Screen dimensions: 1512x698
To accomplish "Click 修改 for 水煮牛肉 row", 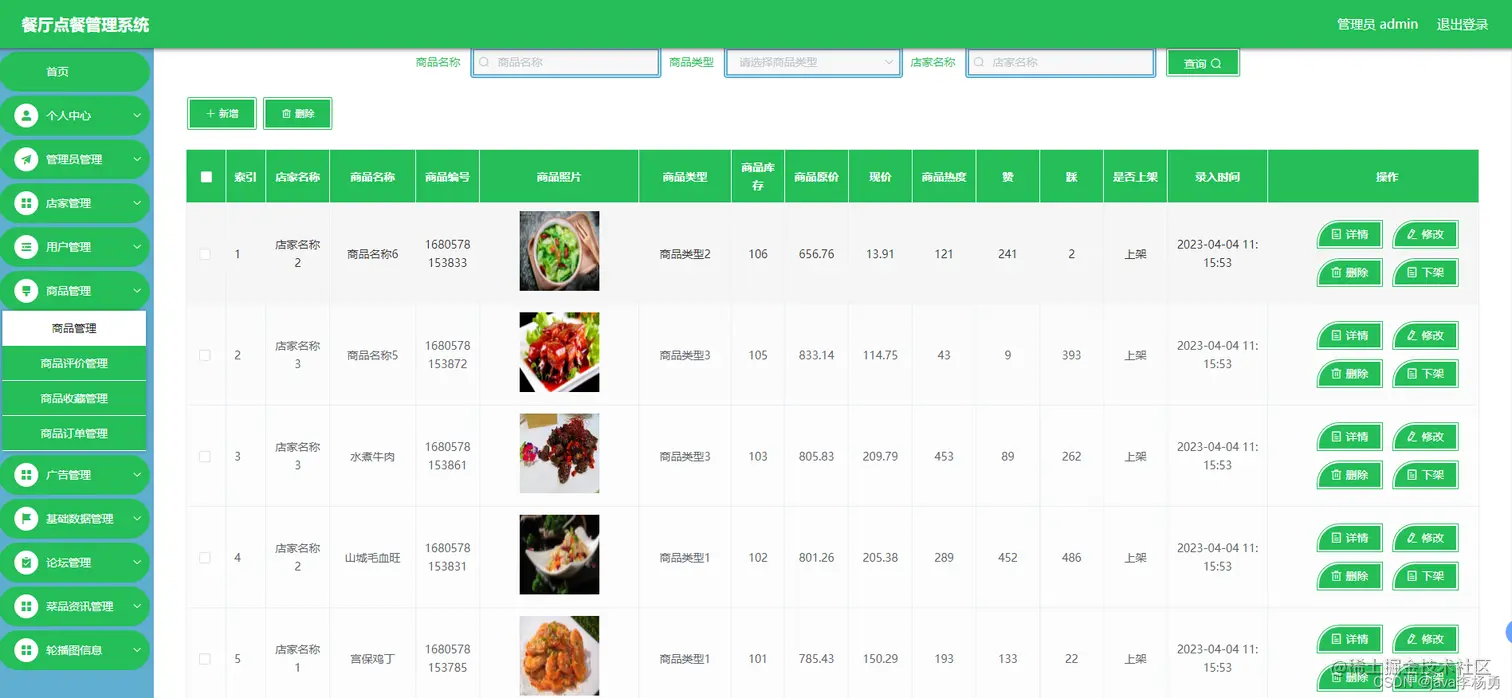I will [1425, 437].
